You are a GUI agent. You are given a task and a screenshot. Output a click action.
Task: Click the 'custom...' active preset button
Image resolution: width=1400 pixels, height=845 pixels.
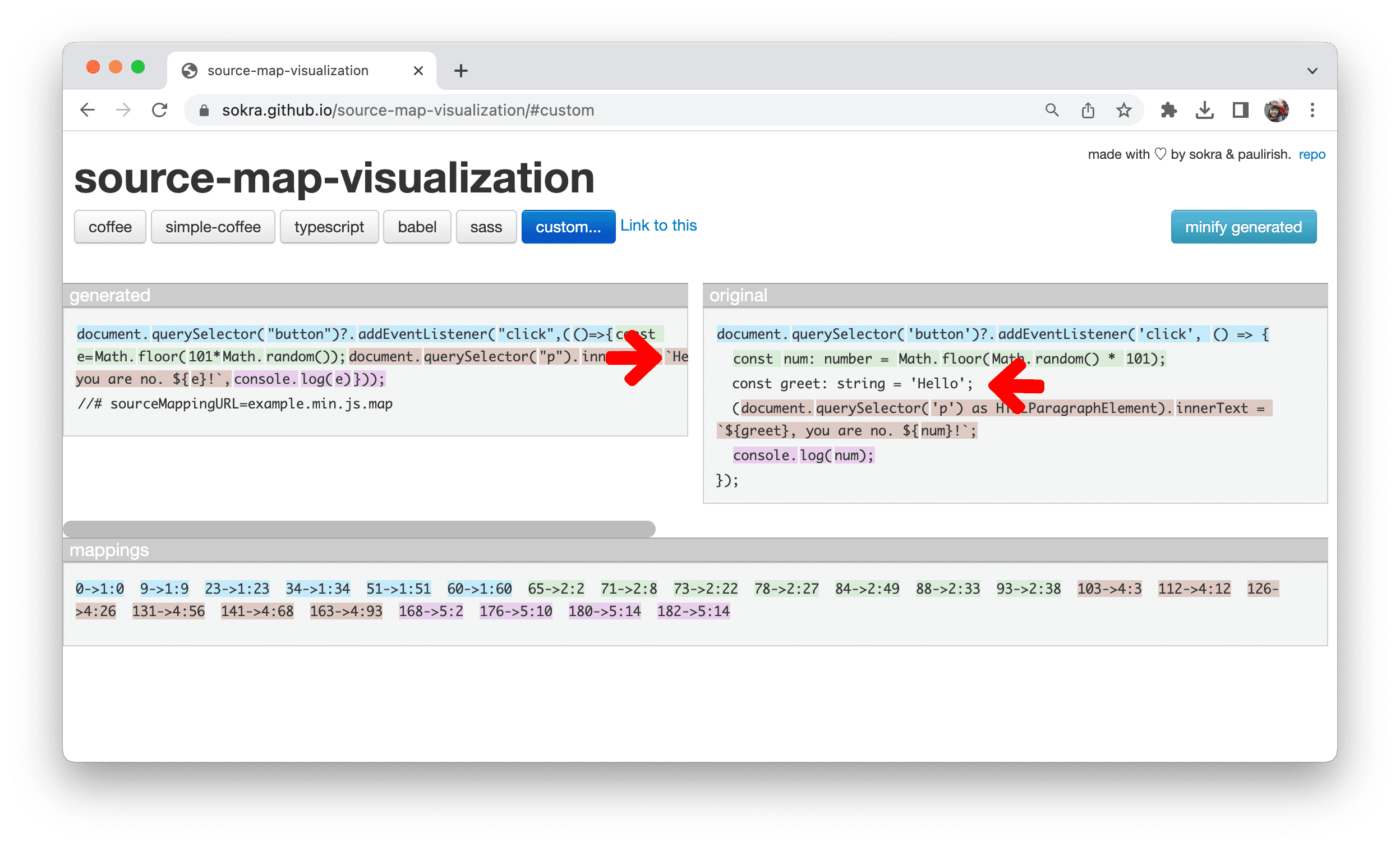point(565,227)
